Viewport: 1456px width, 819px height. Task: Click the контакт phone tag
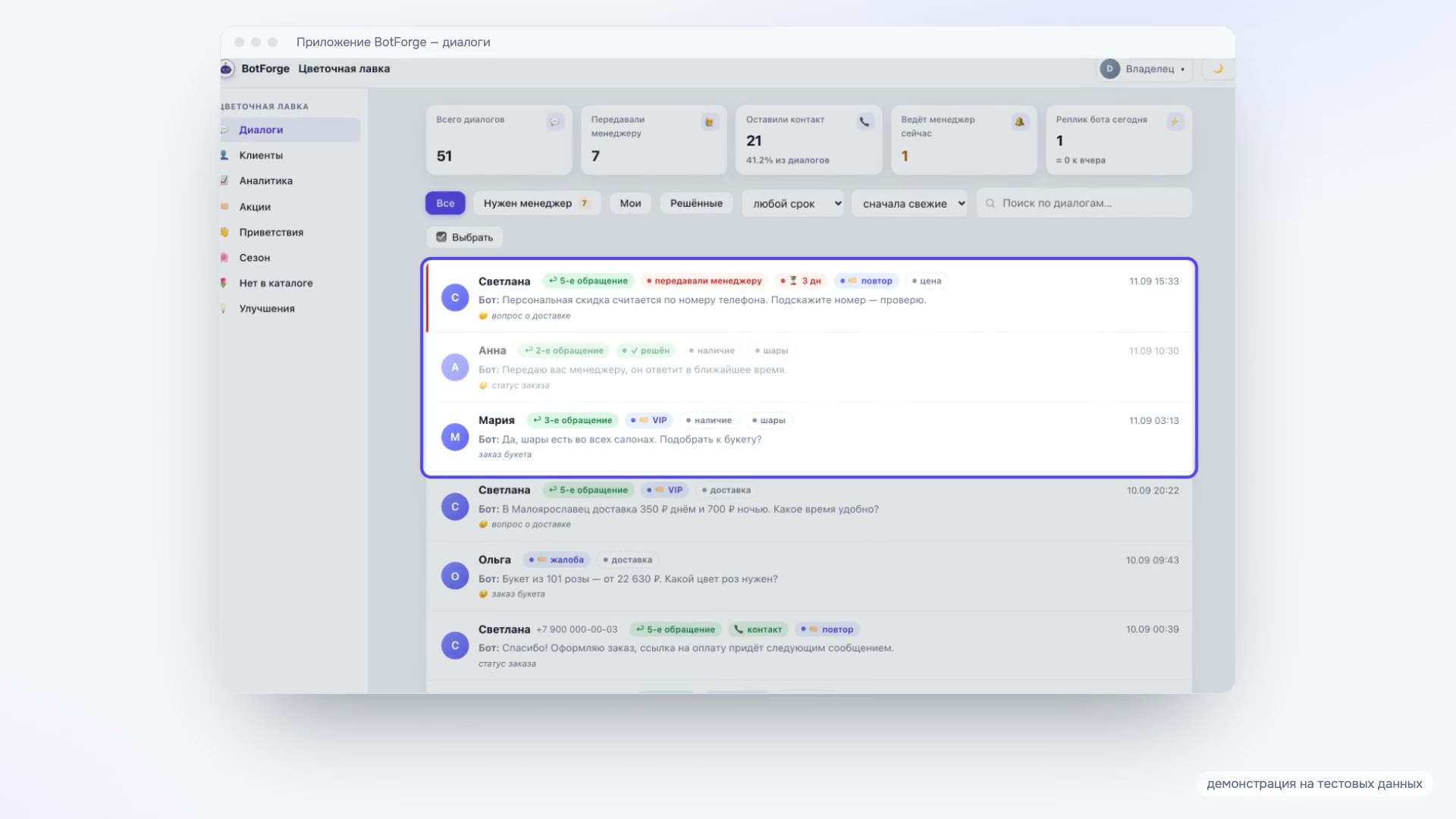pos(758,629)
